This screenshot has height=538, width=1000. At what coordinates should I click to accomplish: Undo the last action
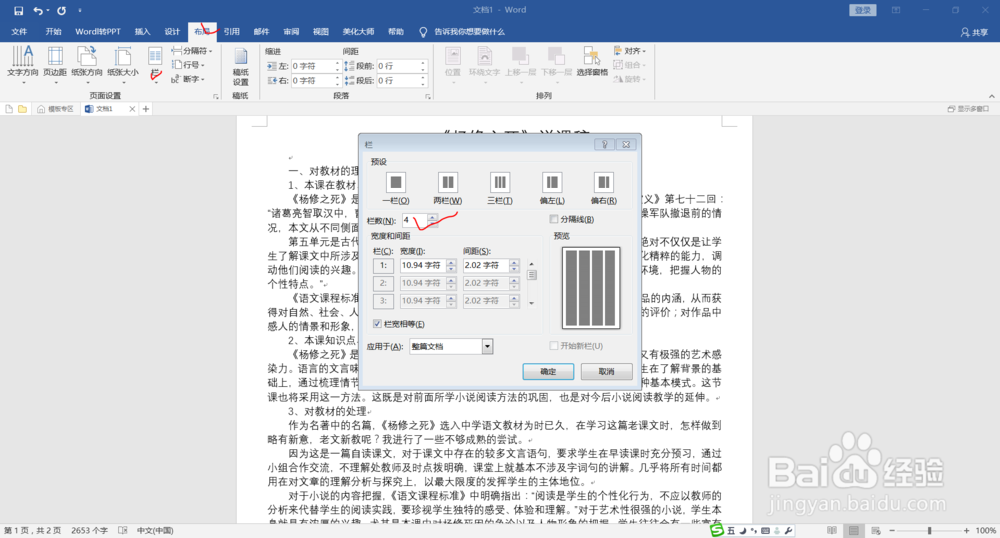(38, 11)
